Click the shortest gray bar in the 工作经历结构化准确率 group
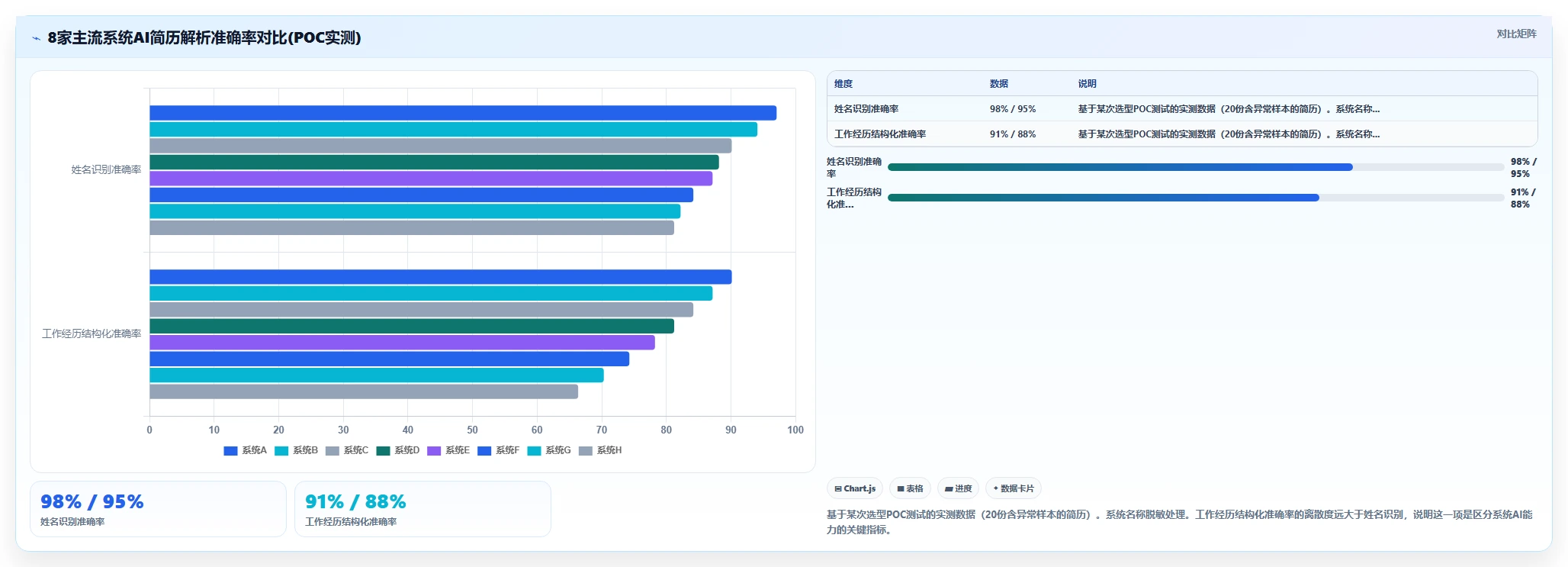 tap(364, 391)
